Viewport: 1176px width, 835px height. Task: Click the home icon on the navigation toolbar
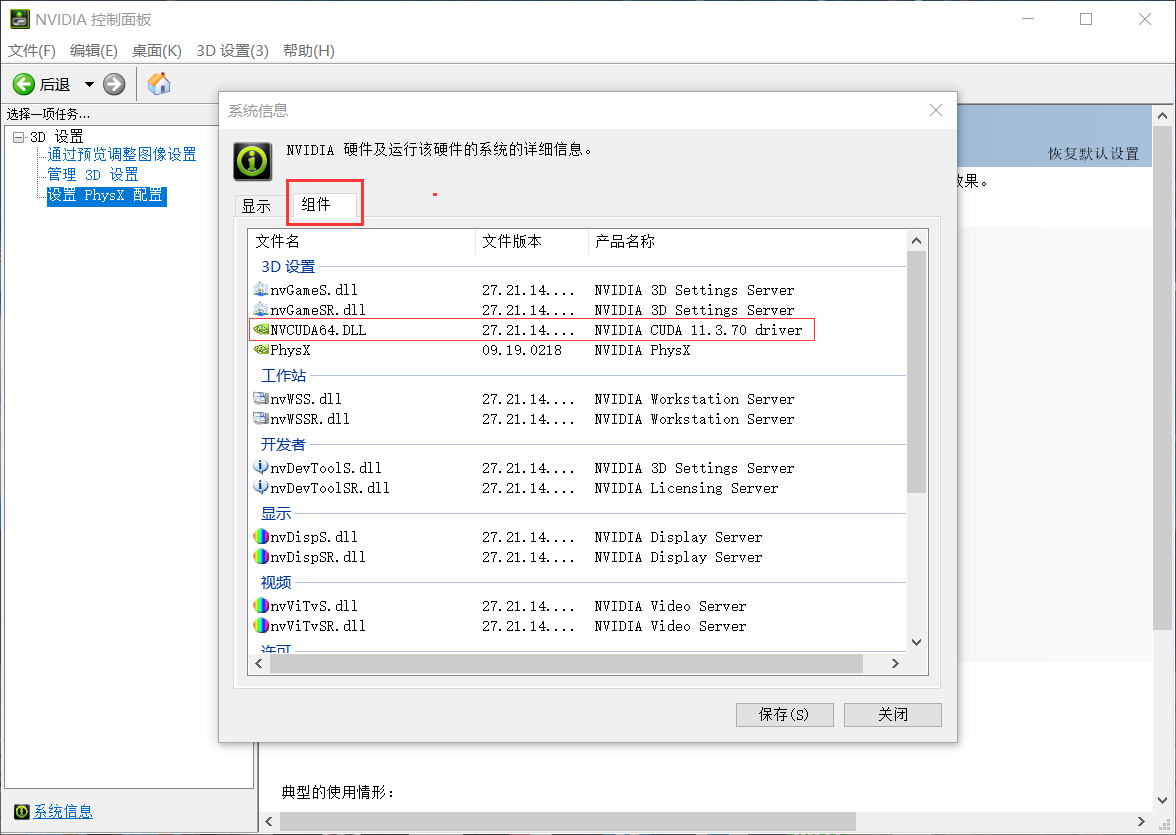(158, 84)
